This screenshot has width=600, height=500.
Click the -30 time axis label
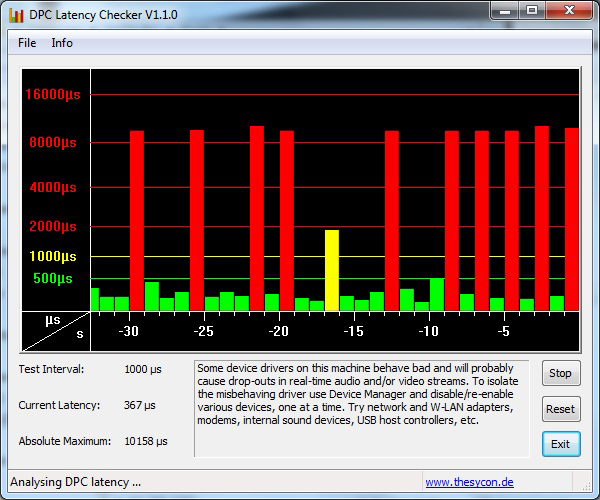pyautogui.click(x=128, y=331)
